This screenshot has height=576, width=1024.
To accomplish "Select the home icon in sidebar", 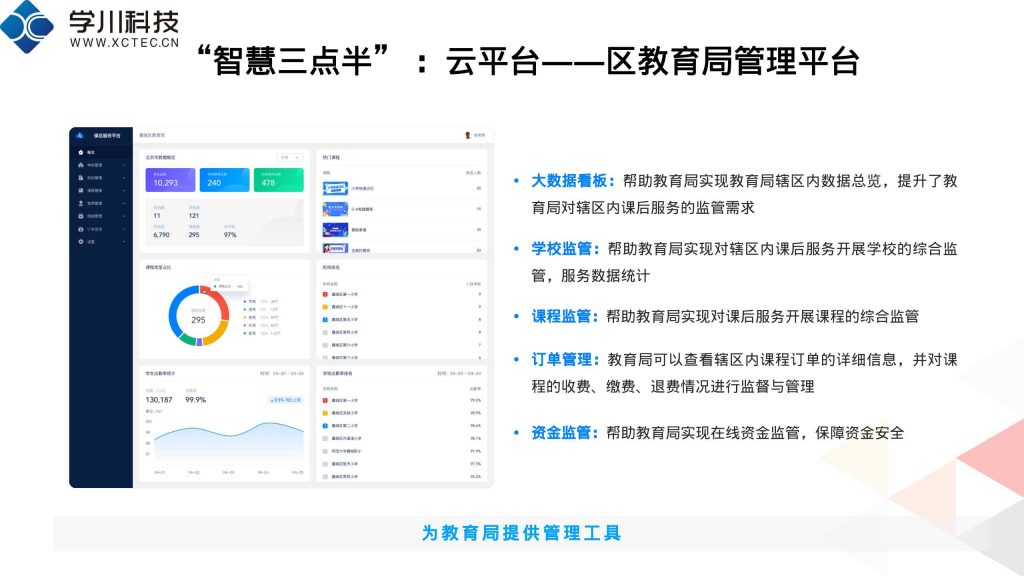I will tap(79, 152).
